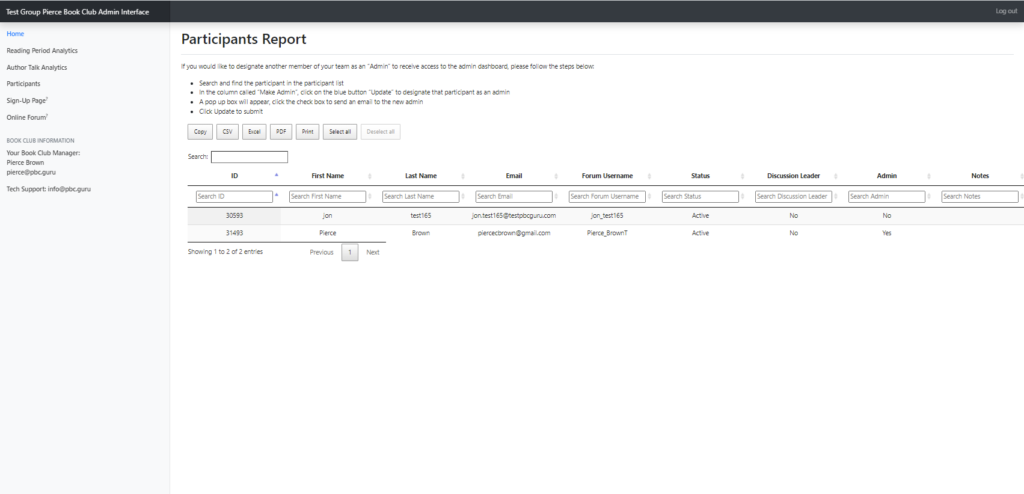Sort table by ID column arrow
The height and width of the screenshot is (494, 1024).
[276, 176]
